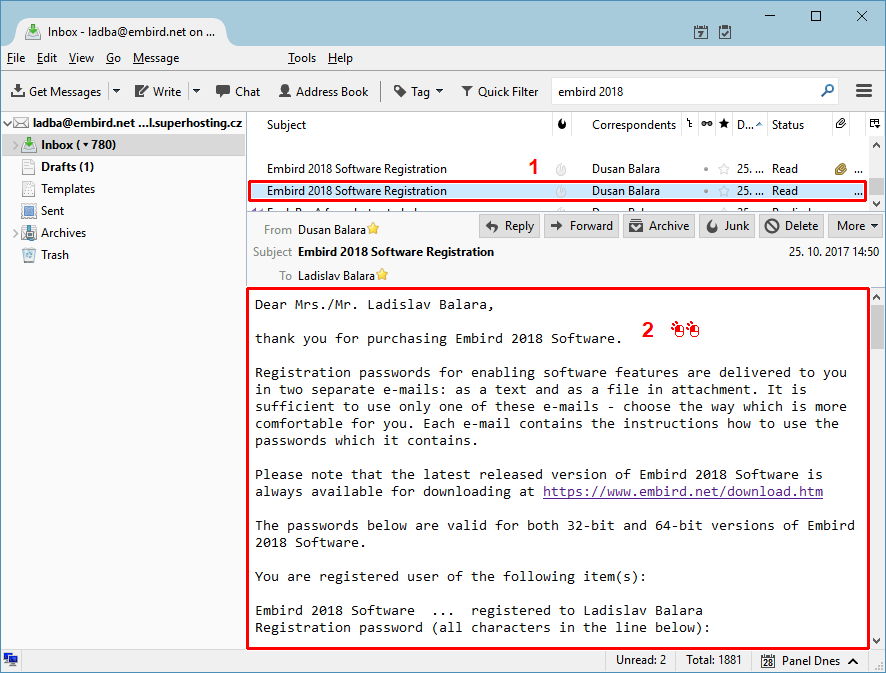The height and width of the screenshot is (673, 886).
Task: Expand the Archives folder
Action: coord(15,233)
